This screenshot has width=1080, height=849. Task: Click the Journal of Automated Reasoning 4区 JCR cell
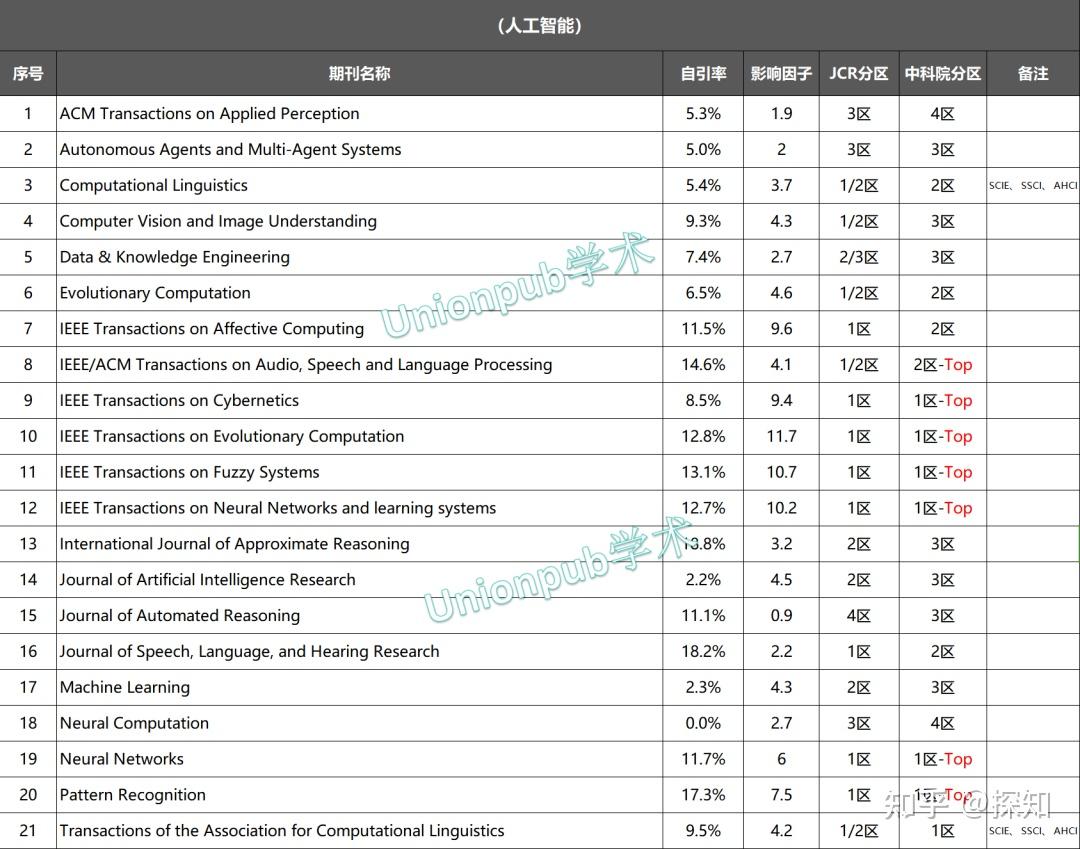[x=858, y=615]
